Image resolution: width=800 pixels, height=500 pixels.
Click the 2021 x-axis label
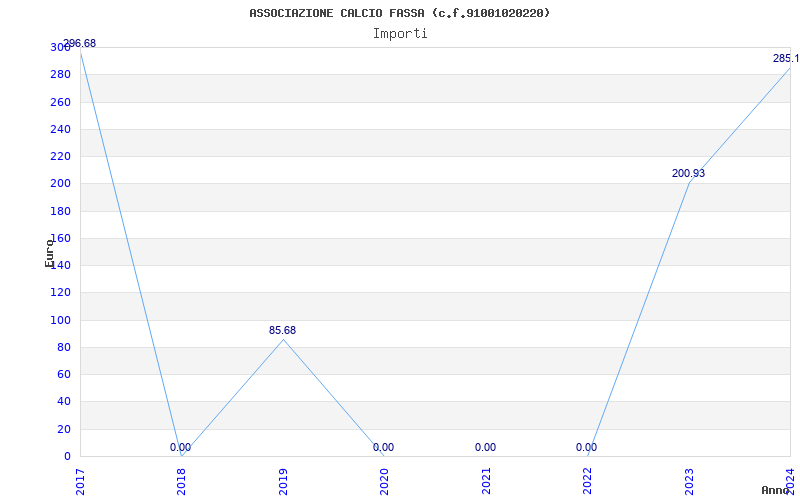coord(486,482)
